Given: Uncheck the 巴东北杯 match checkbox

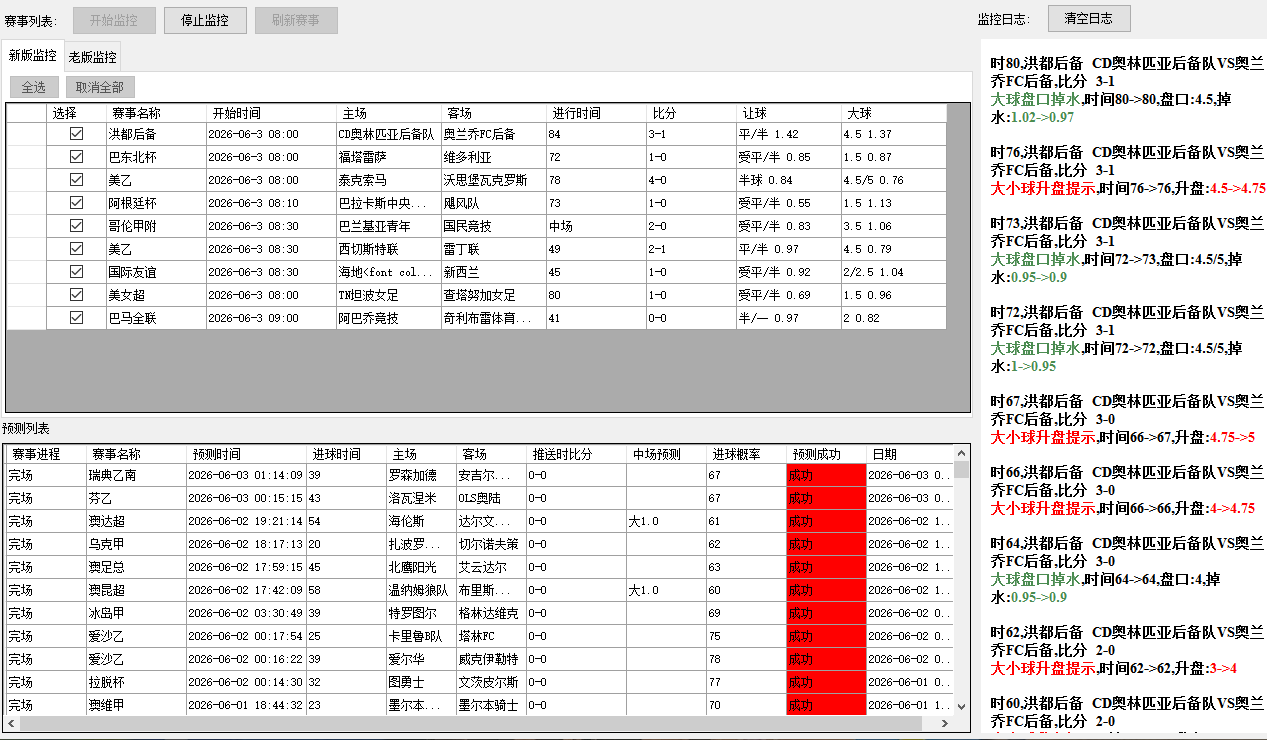Looking at the screenshot, I should (x=76, y=157).
